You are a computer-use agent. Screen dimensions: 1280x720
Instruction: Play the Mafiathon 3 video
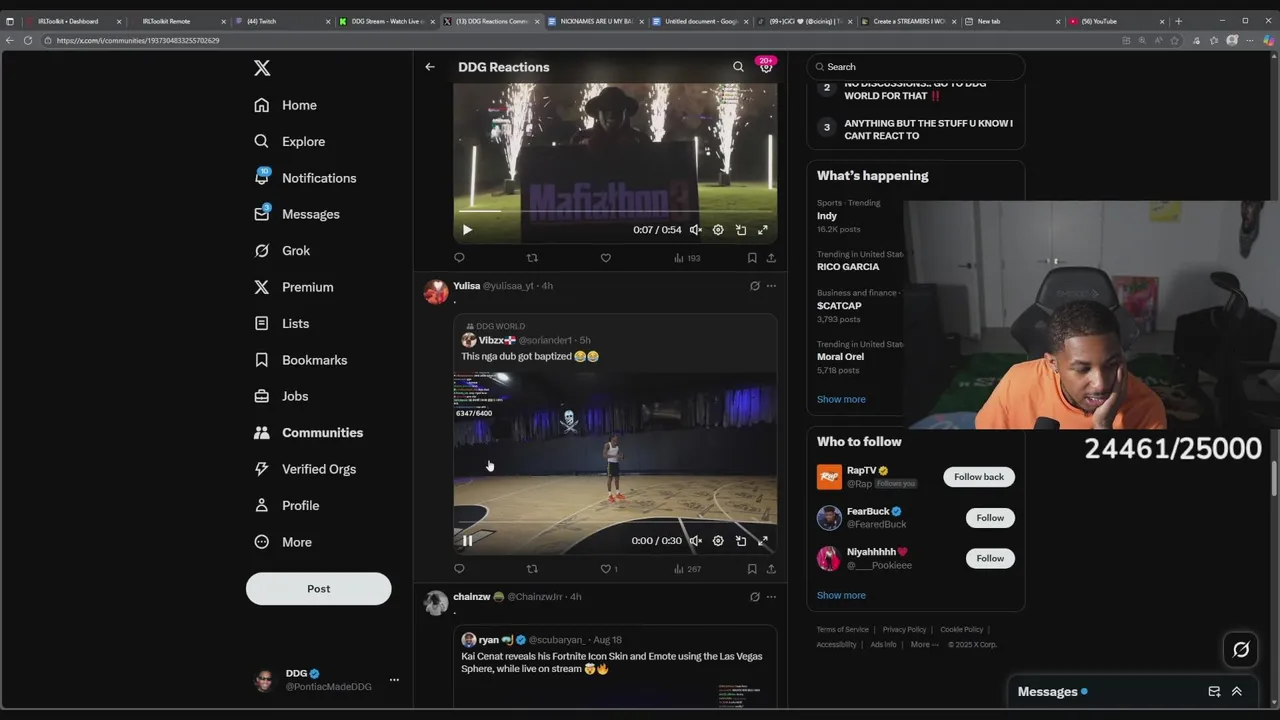click(467, 230)
